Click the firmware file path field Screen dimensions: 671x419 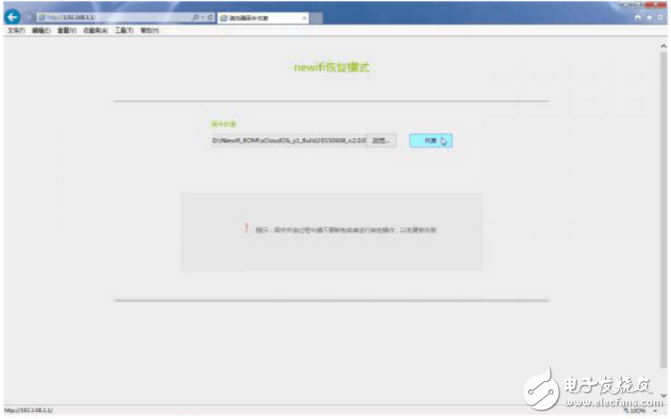(x=288, y=141)
